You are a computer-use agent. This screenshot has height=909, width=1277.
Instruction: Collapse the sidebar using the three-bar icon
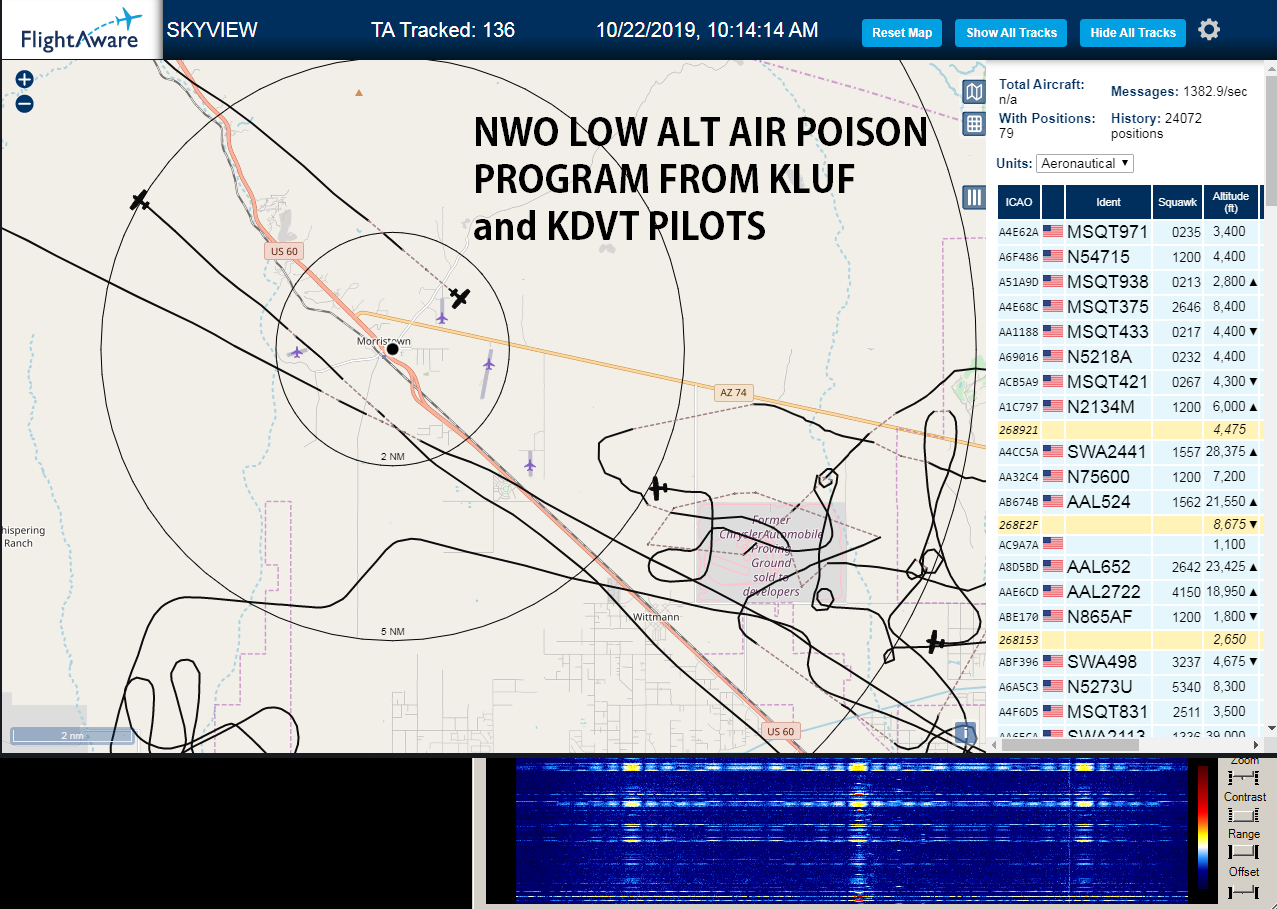point(974,197)
